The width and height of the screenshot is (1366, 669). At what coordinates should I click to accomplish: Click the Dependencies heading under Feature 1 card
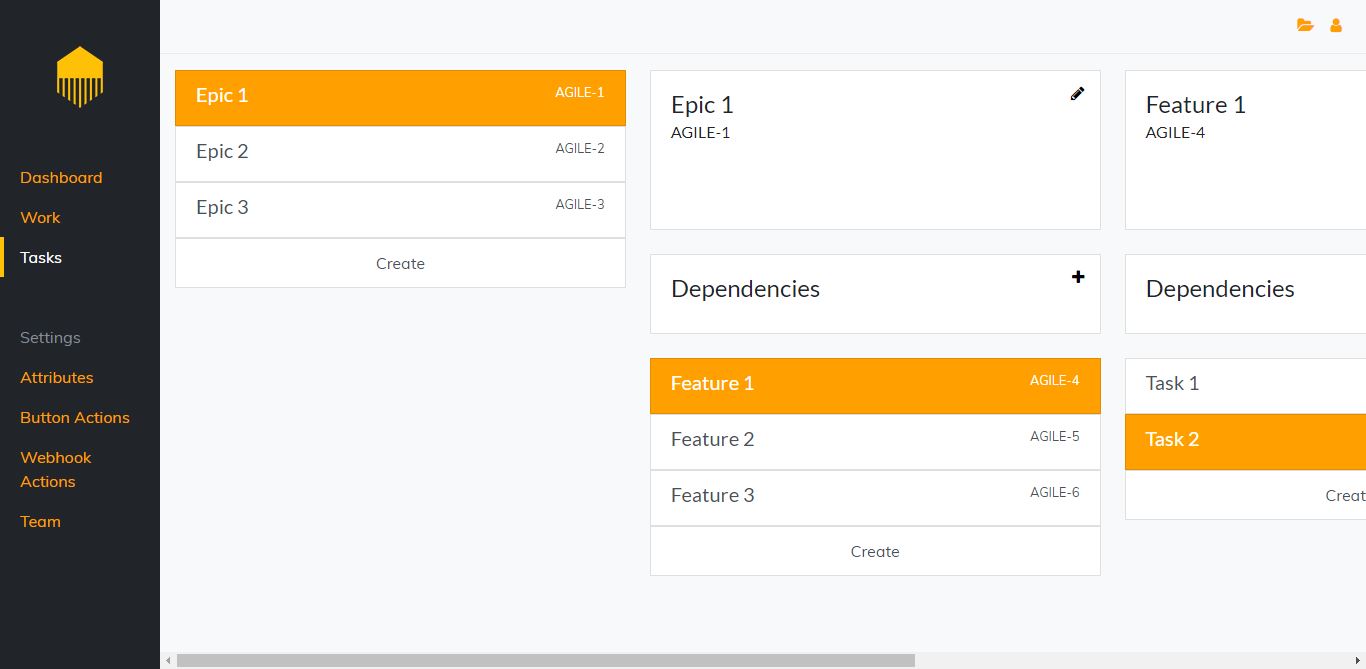(x=1220, y=289)
